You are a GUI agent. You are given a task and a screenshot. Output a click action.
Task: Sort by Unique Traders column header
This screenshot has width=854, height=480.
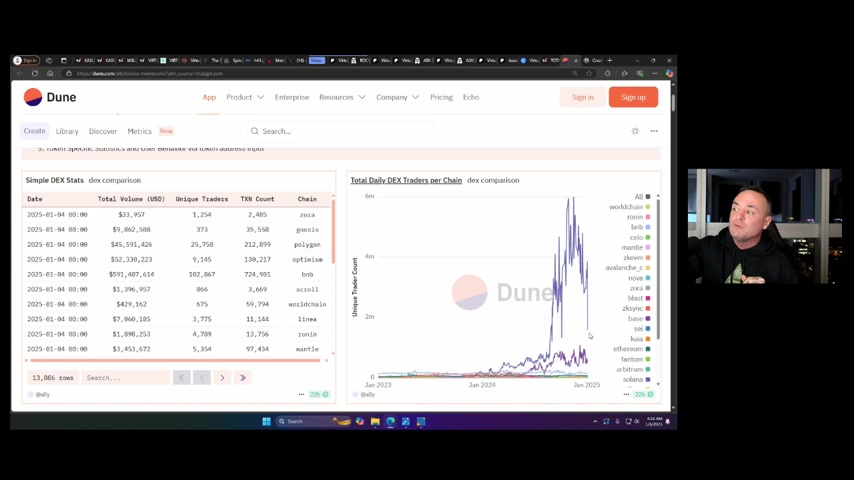(202, 199)
